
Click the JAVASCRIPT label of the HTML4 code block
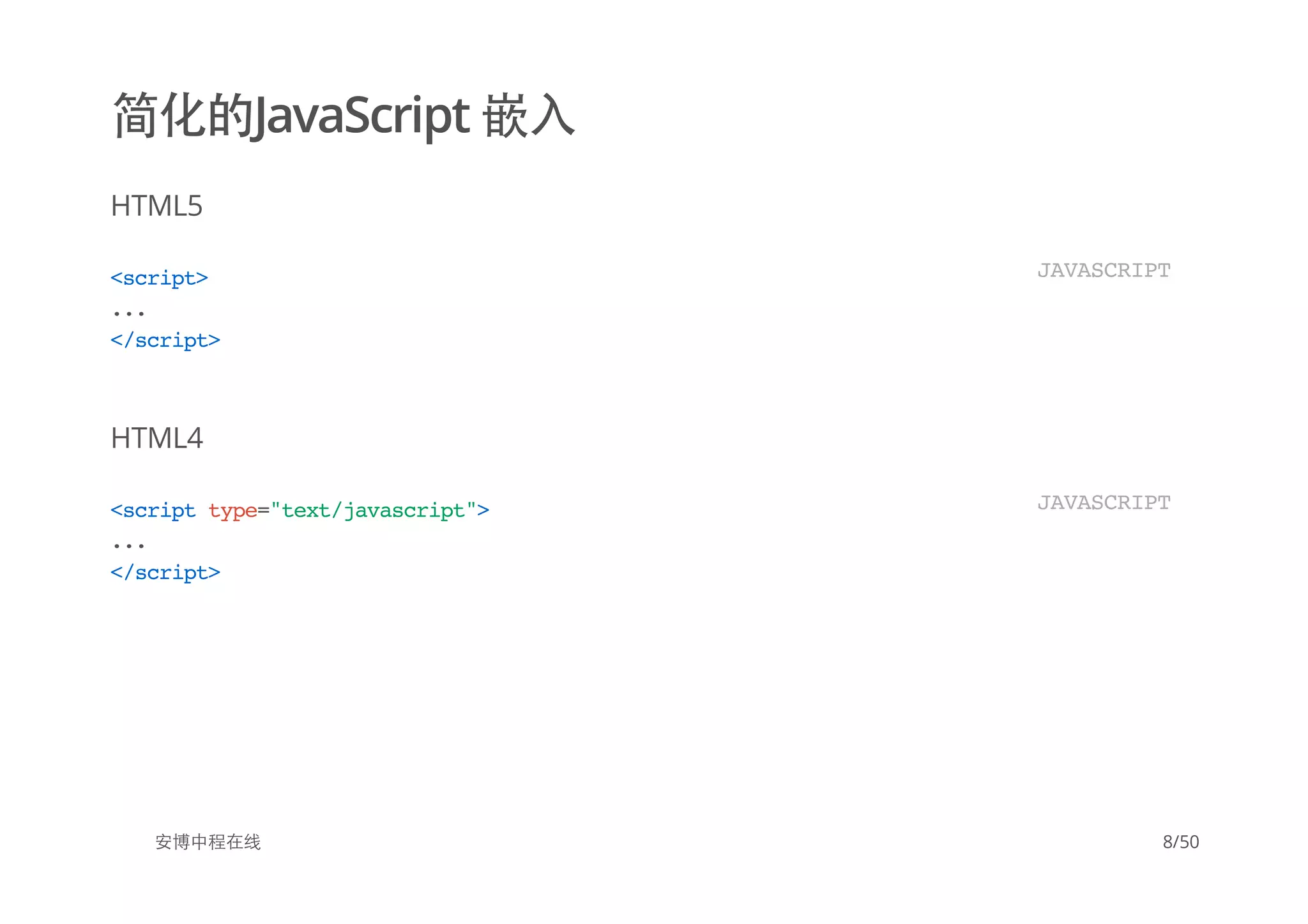click(x=1104, y=503)
